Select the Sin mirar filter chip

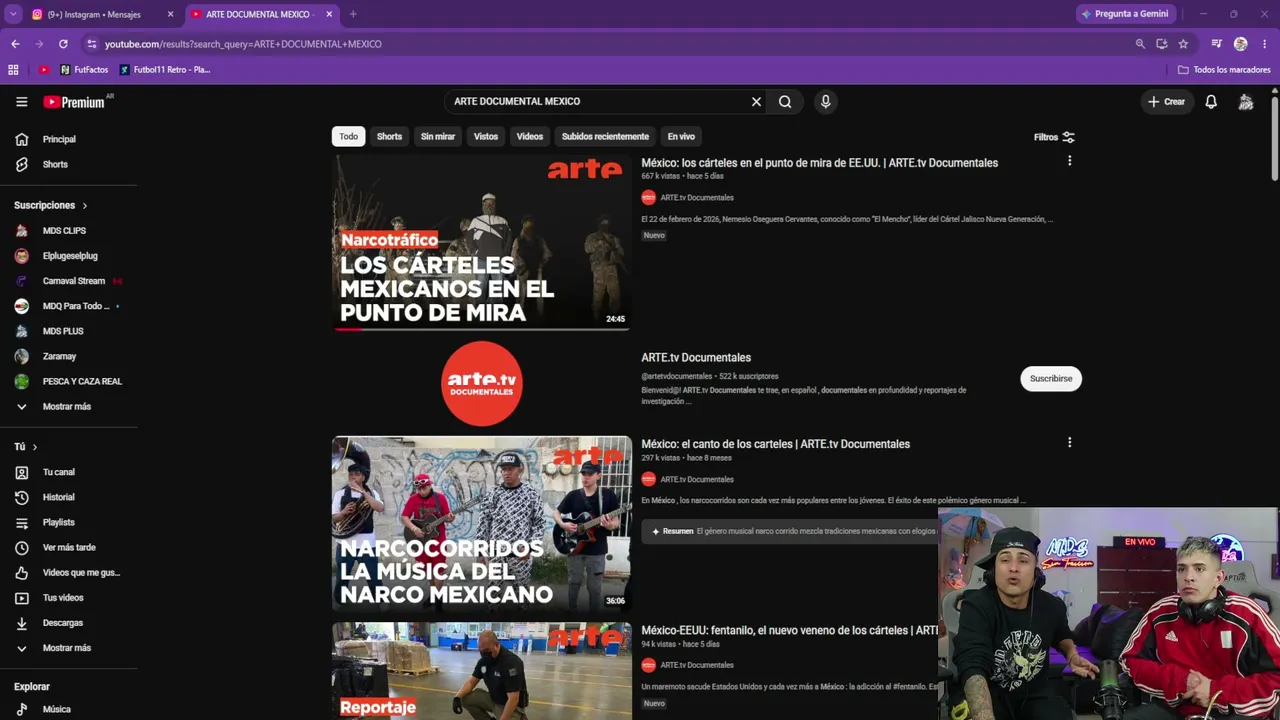[438, 136]
